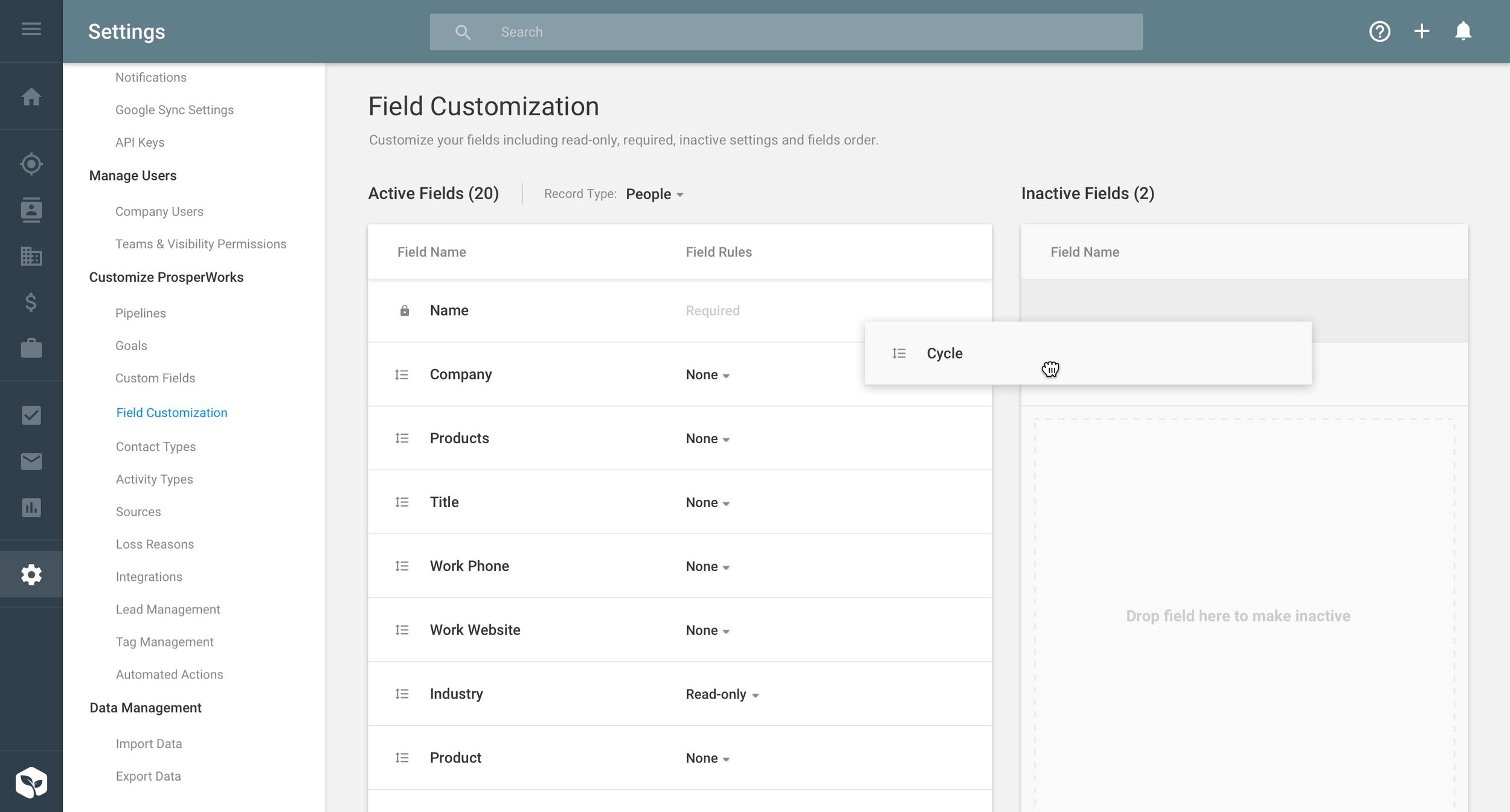Click the Cycle field card

[1088, 353]
